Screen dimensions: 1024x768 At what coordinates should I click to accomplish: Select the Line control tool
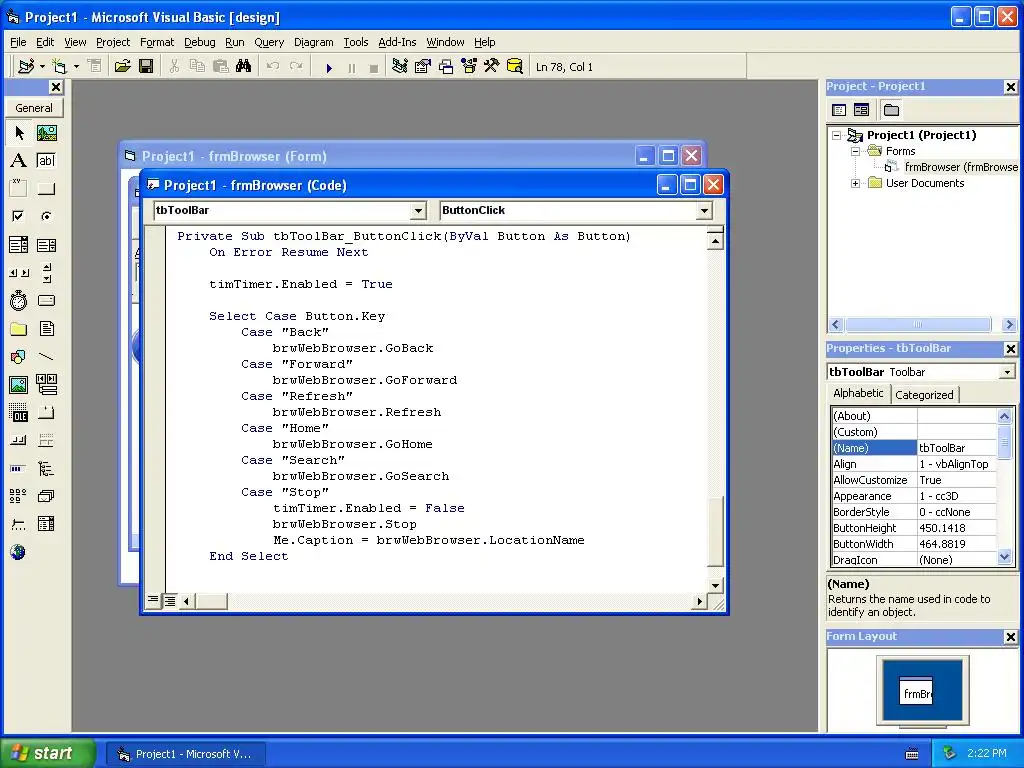click(46, 357)
